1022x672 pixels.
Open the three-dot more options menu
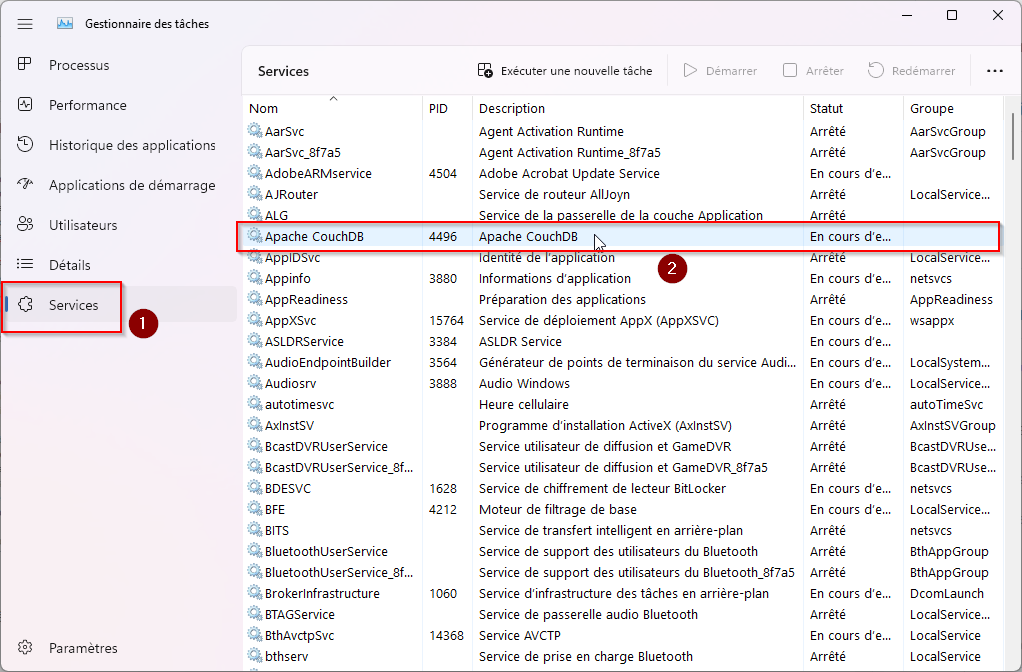tap(995, 71)
